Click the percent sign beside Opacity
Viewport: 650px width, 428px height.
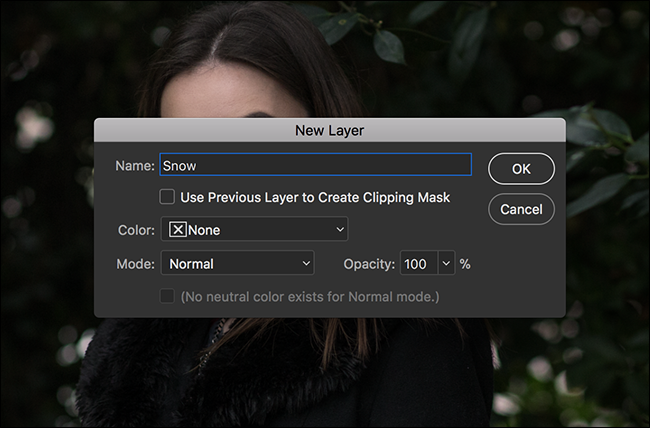pos(465,264)
